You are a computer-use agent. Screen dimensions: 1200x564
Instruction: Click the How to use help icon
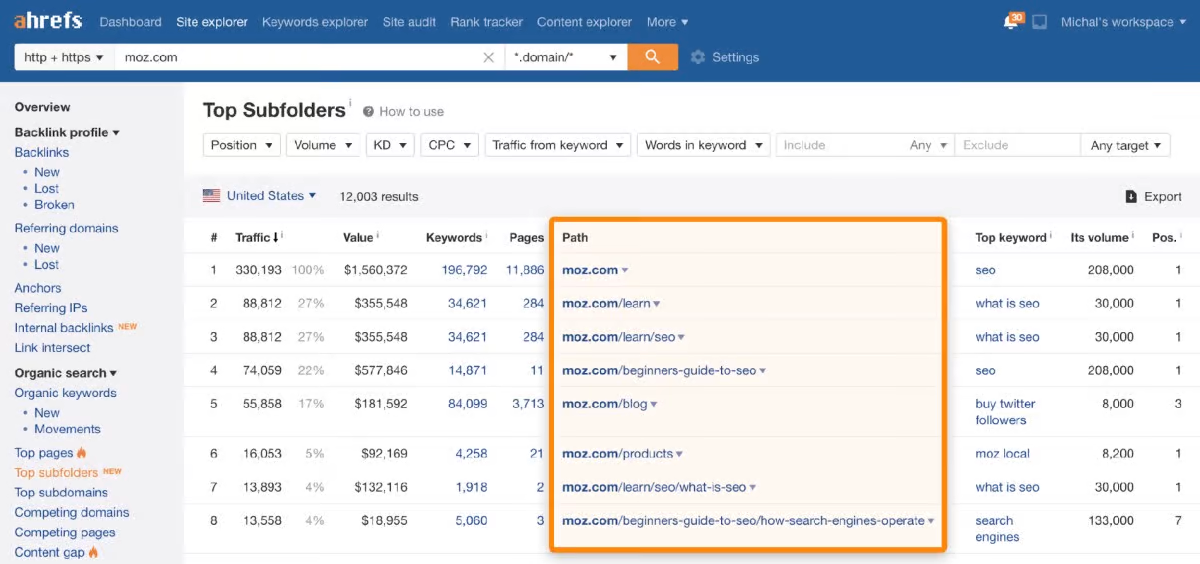point(368,112)
